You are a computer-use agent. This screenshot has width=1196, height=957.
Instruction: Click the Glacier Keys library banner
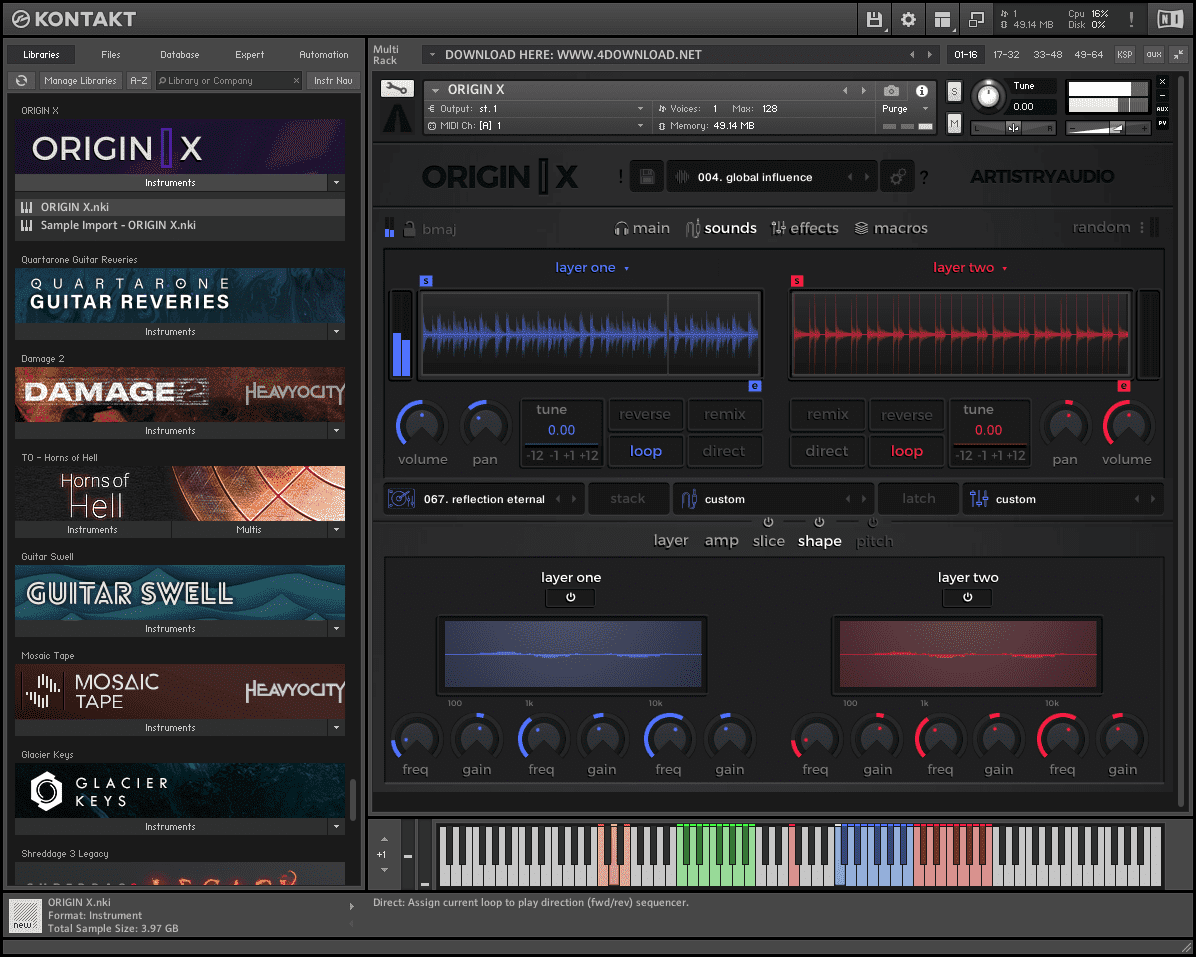180,791
